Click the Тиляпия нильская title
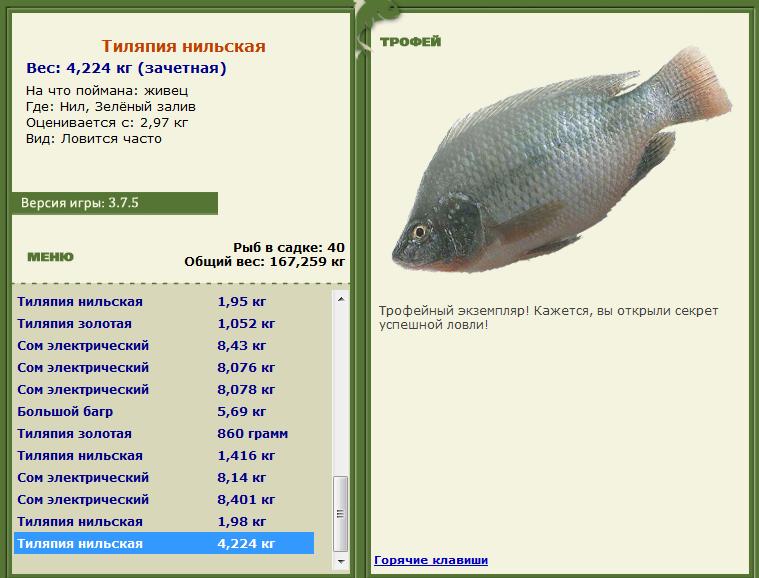The image size is (759, 578). (183, 46)
